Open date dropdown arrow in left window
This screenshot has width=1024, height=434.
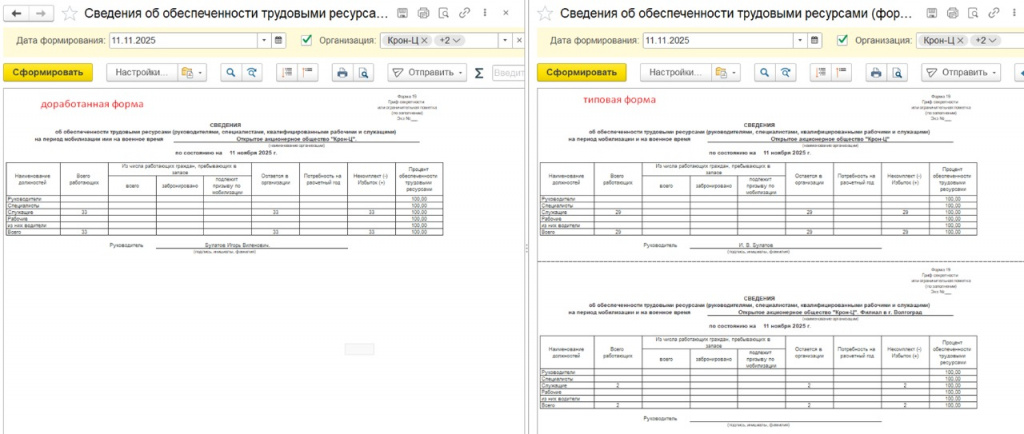pos(264,40)
